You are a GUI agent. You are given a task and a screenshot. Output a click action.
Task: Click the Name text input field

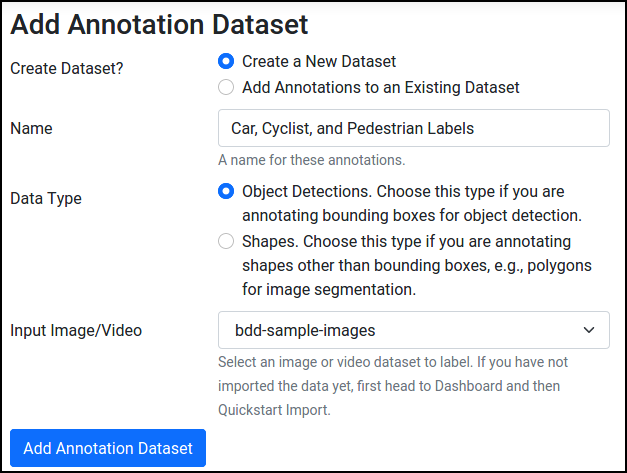point(413,128)
